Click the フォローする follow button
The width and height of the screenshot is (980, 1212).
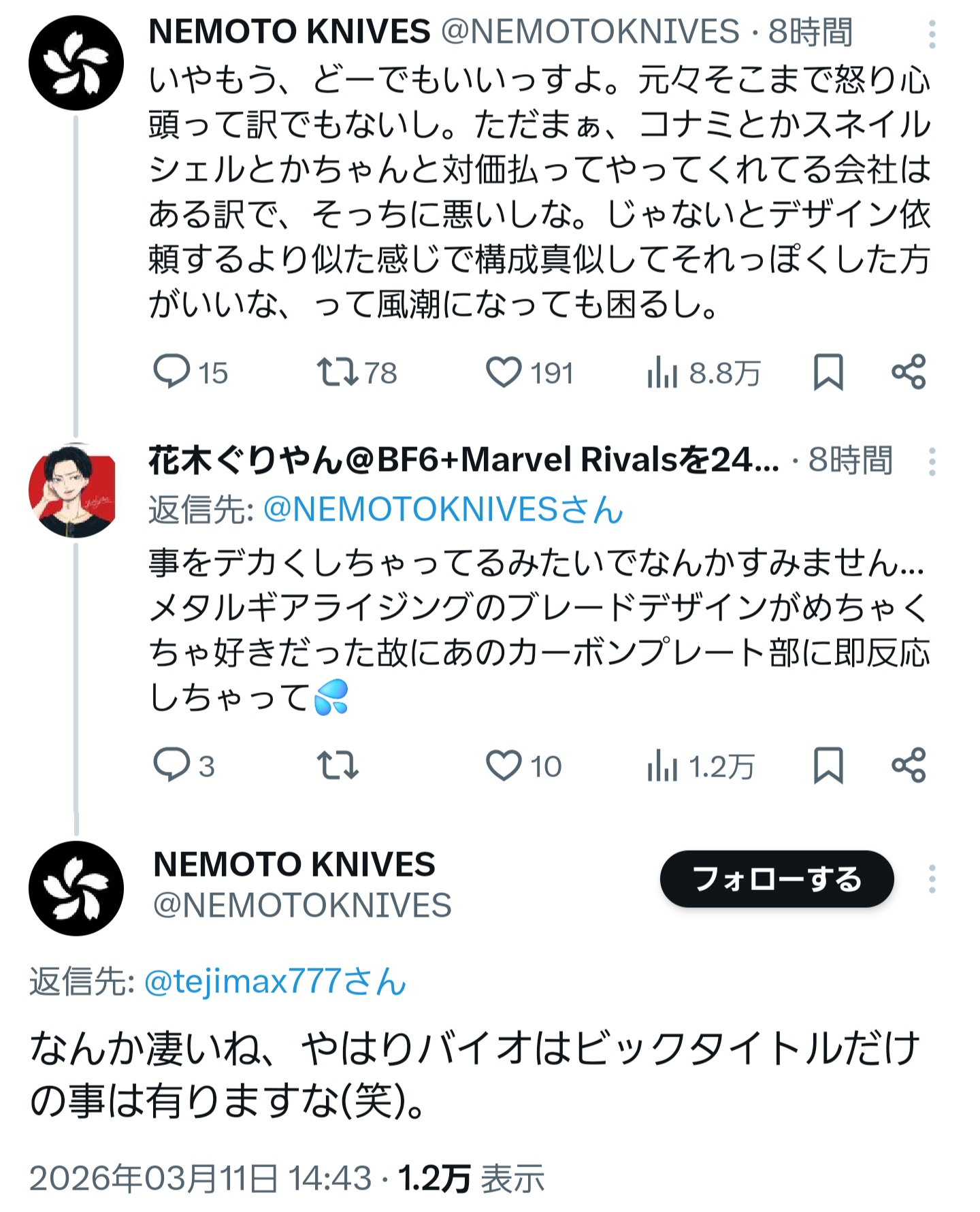tap(777, 879)
